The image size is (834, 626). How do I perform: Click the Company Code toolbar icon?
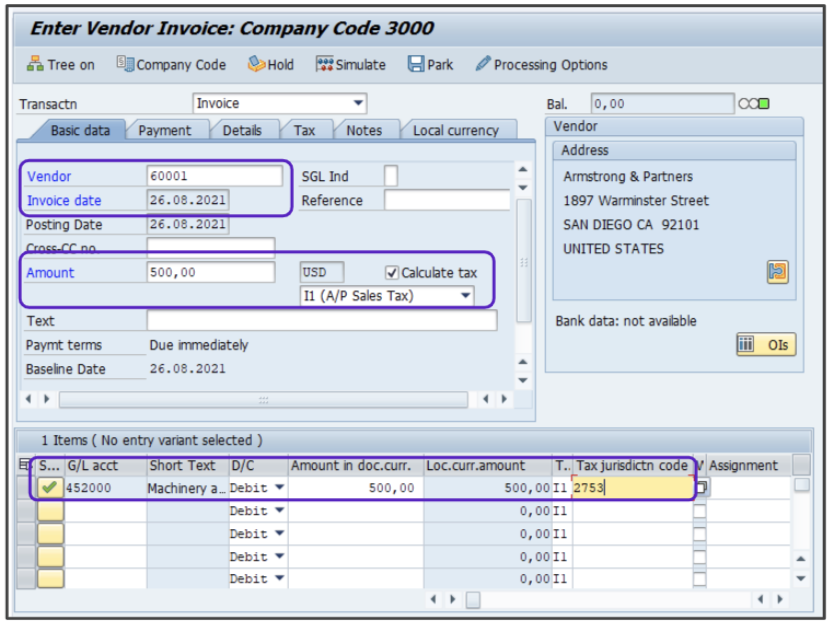click(125, 64)
